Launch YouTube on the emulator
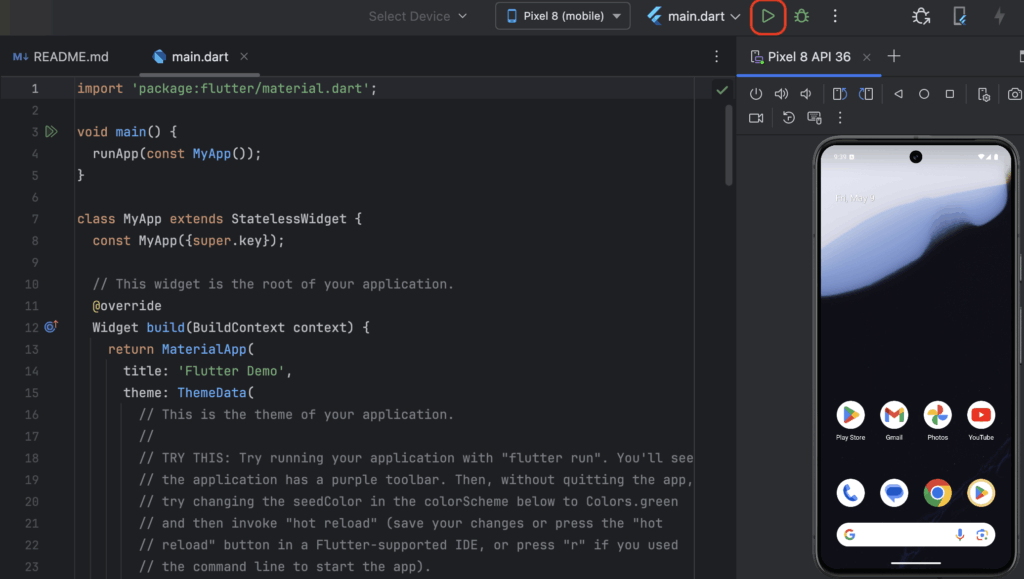The width and height of the screenshot is (1024, 579). click(981, 415)
